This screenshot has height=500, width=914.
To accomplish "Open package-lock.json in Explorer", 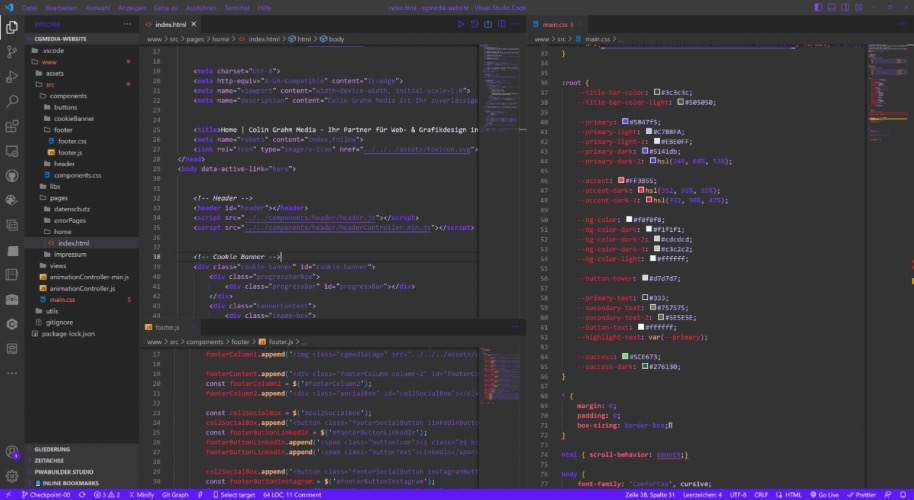I will (82, 333).
